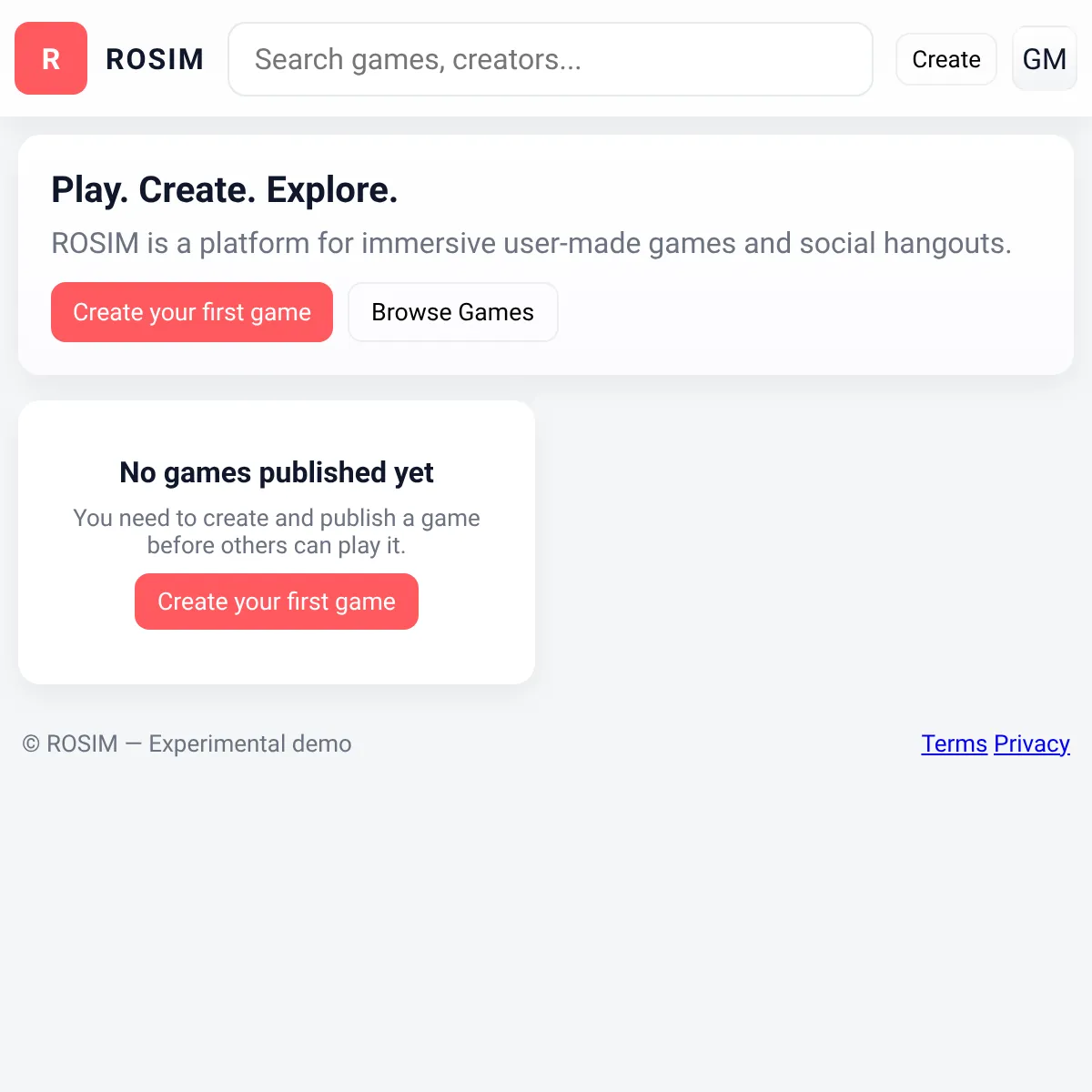Focus the Search games, creators field
The image size is (1092, 1092).
pos(551,59)
